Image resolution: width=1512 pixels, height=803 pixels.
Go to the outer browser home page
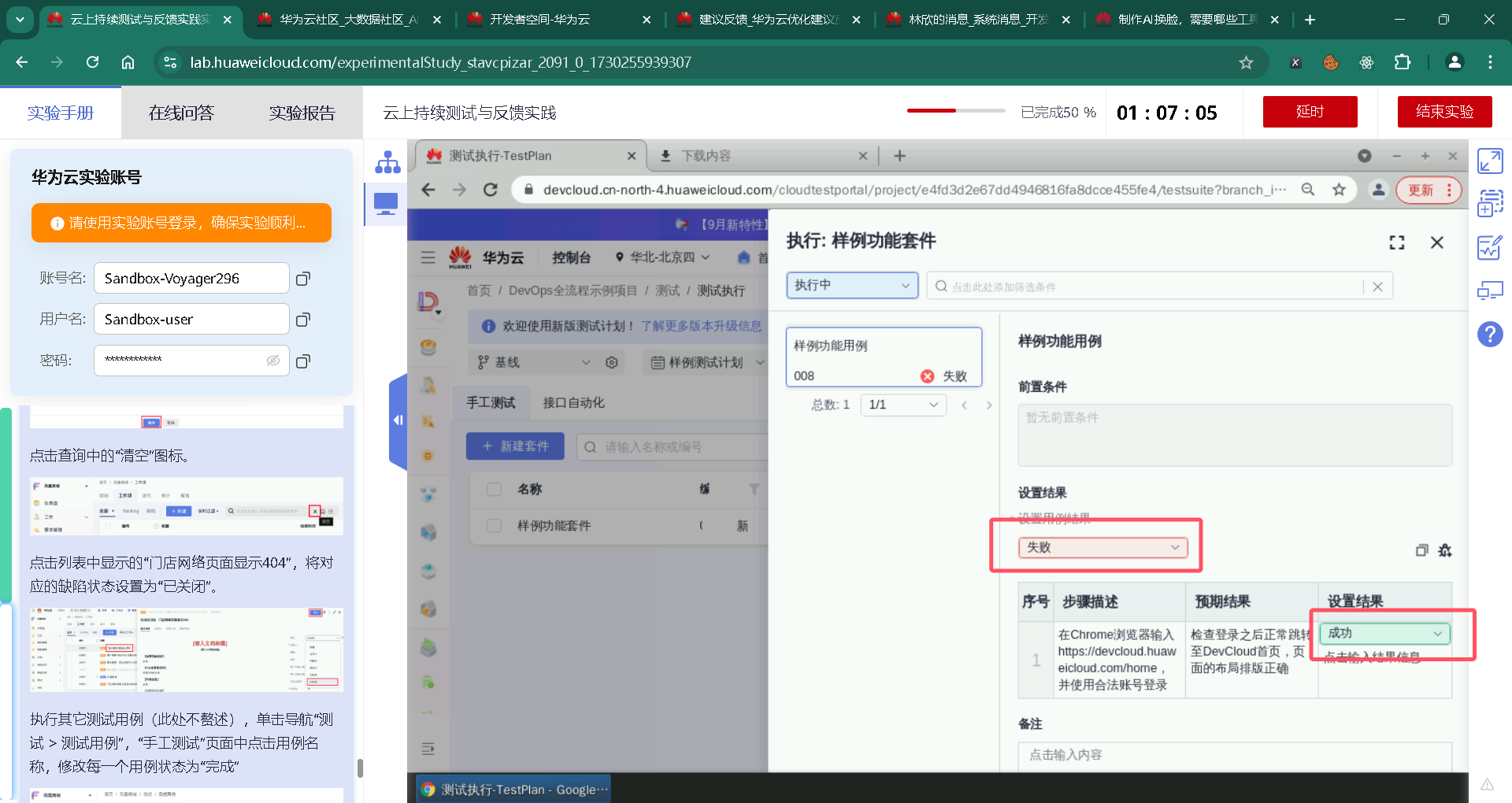[x=128, y=62]
